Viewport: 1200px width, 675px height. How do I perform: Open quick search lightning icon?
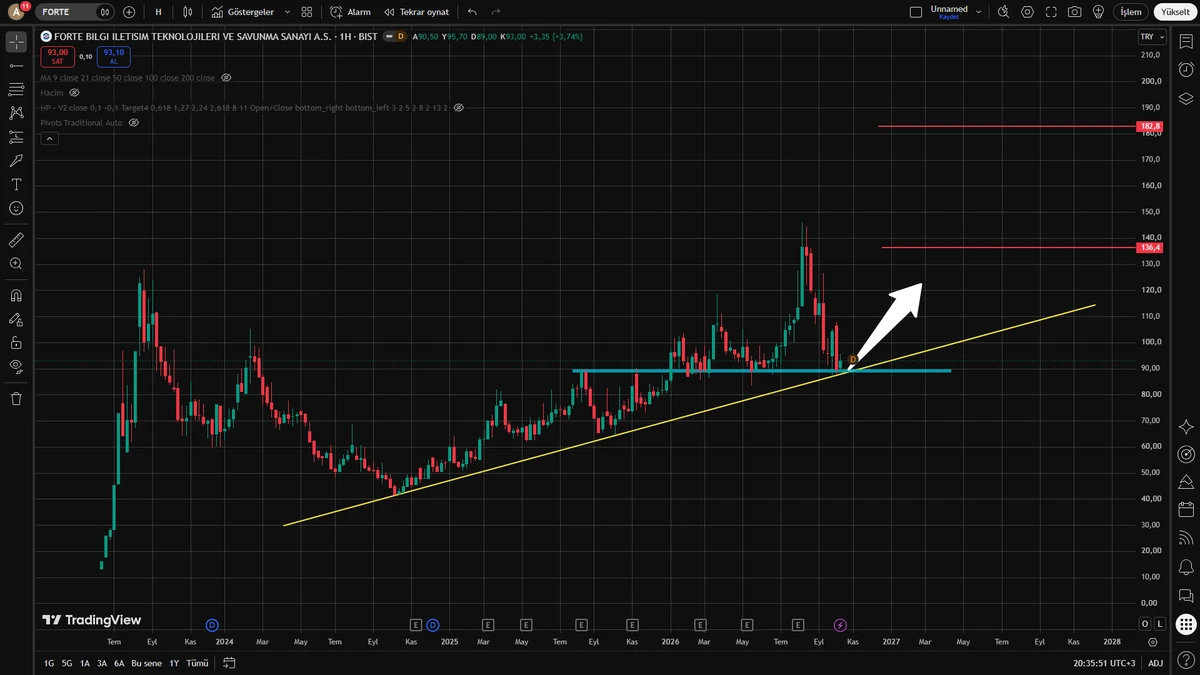click(1004, 12)
